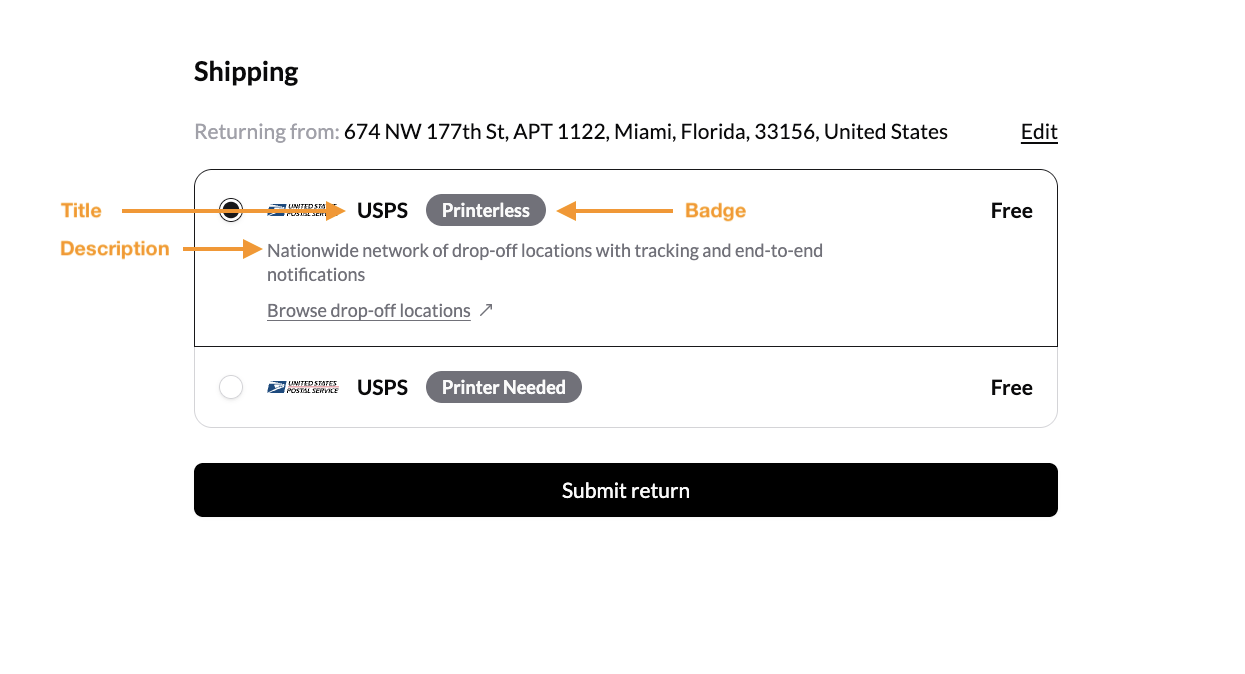Screen dimensions: 1245x674
Task: Click the USPS title of the Printerless option
Action: pos(383,211)
